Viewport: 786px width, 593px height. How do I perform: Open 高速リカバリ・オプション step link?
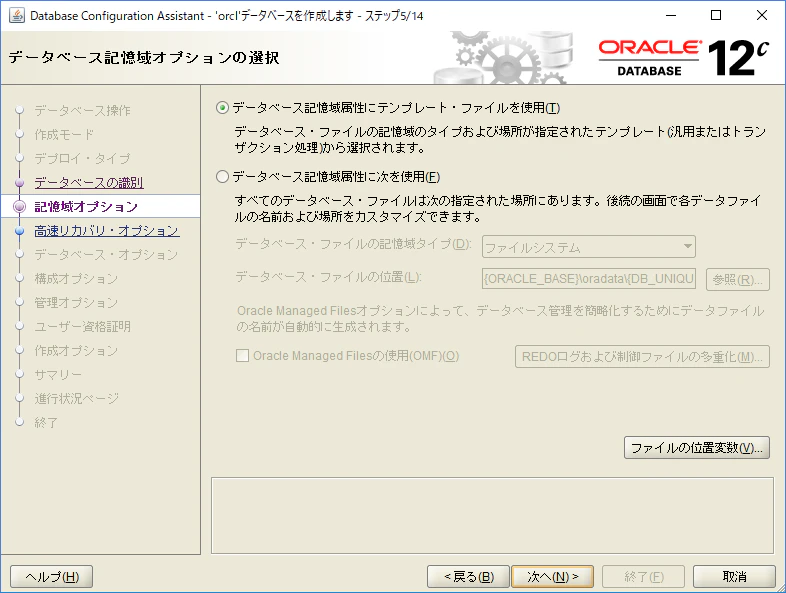106,231
